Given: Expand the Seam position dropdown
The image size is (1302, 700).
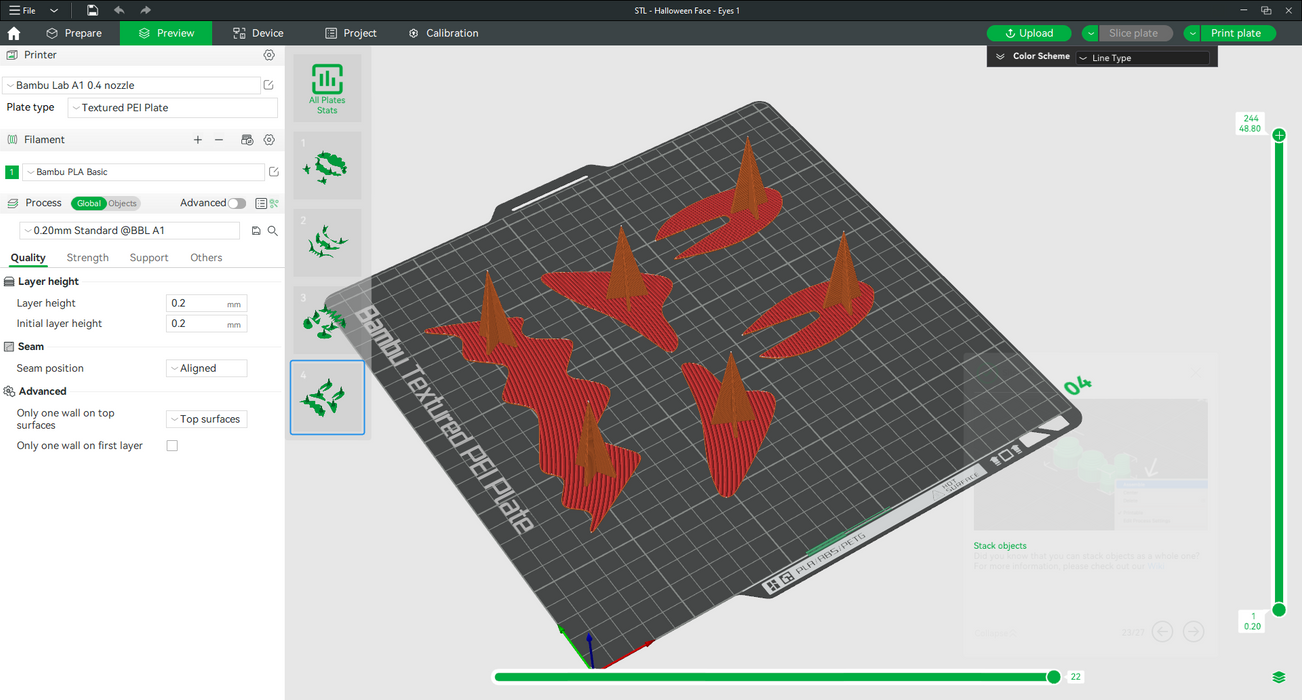Looking at the screenshot, I should tap(206, 368).
